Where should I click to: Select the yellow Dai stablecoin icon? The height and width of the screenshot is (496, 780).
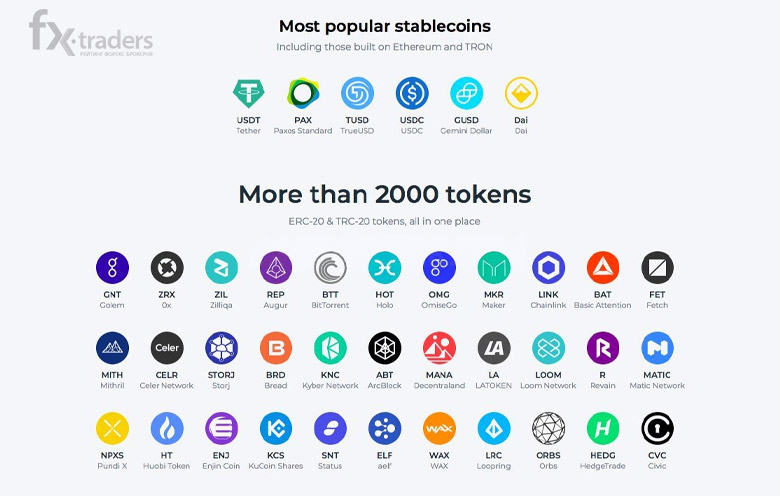coord(521,93)
